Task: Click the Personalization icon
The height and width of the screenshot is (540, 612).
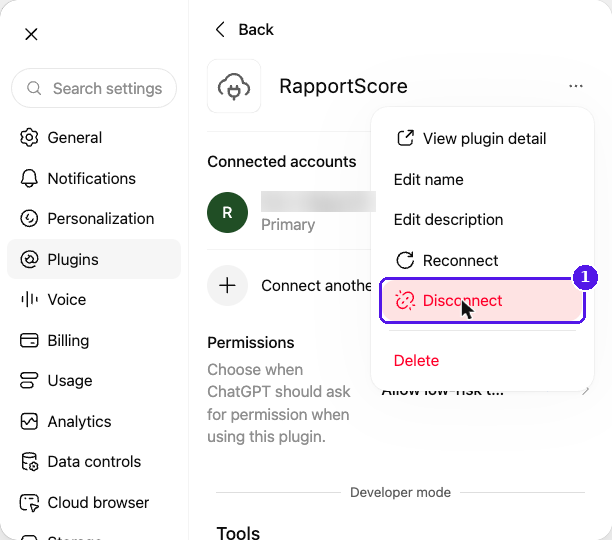Action: click(29, 218)
